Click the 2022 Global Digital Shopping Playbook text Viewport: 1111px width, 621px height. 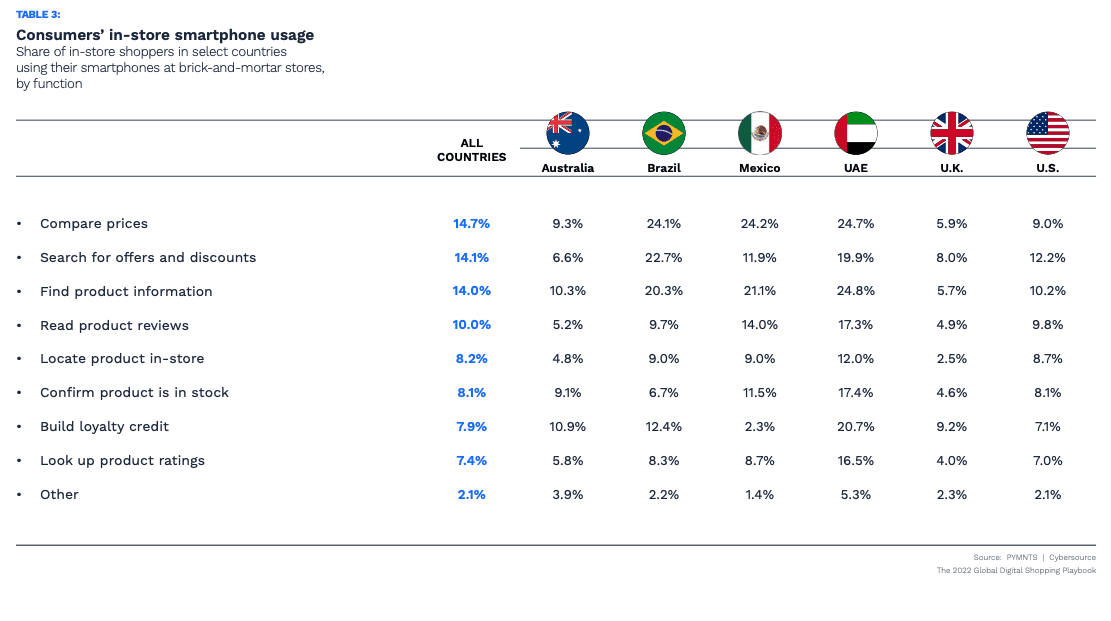tap(1016, 570)
